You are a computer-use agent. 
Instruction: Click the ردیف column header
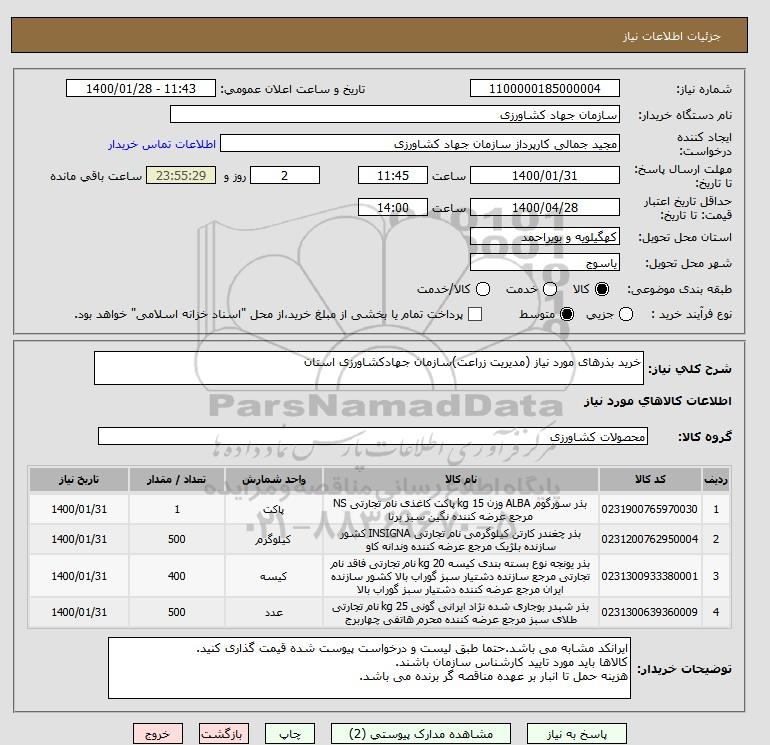716,479
